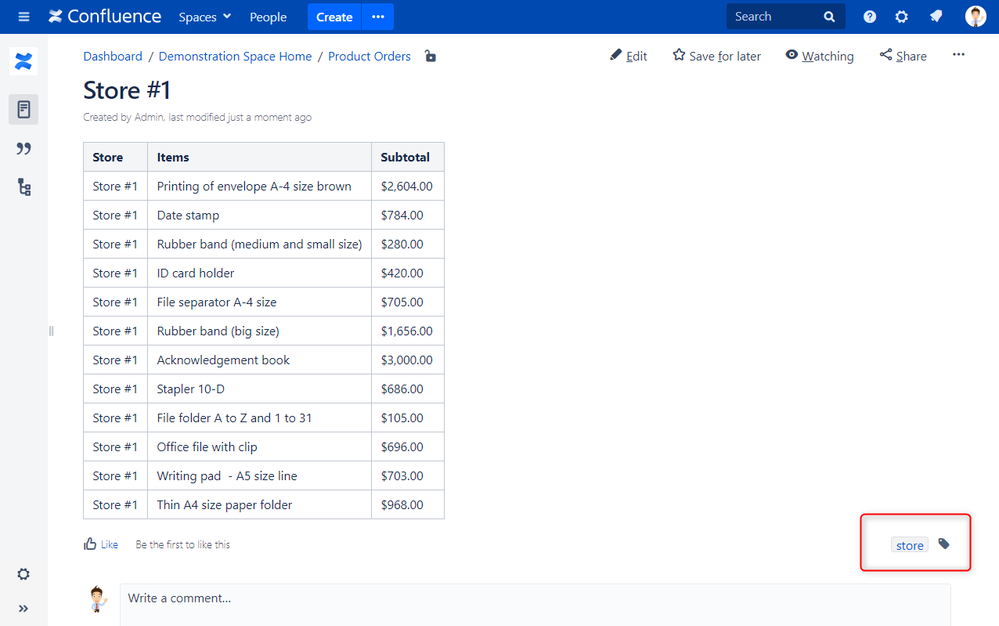Click the magnifier search icon
Image resolution: width=999 pixels, height=626 pixels.
click(x=829, y=17)
